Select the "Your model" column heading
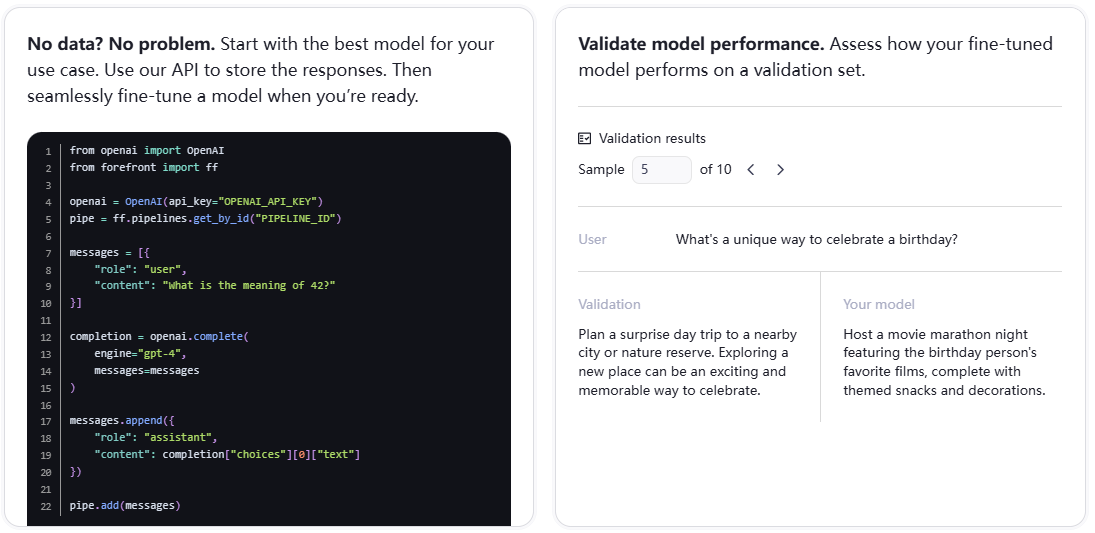Screen dimensions: 1095x533 point(878,304)
